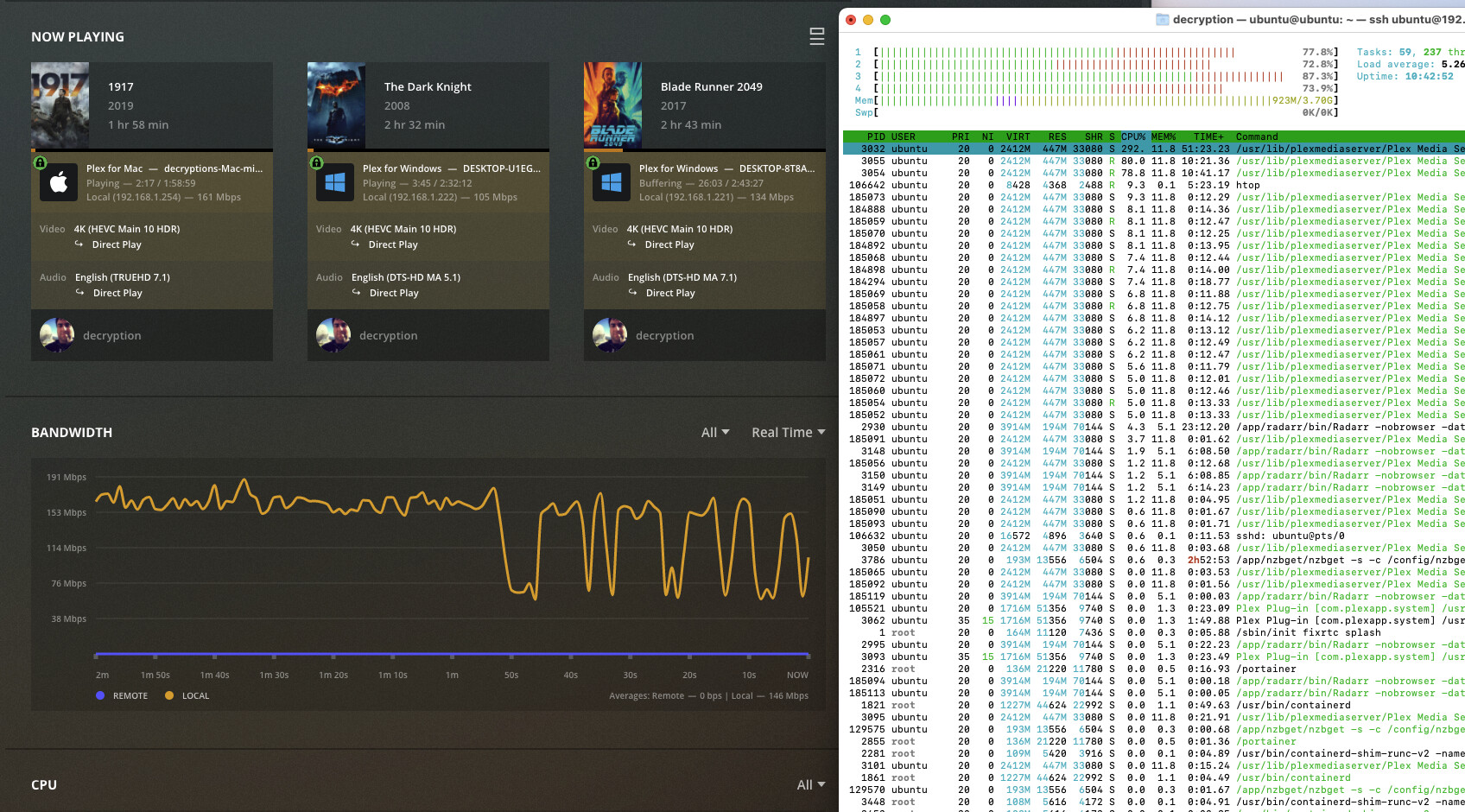Click the htop Uptime value
Image resolution: width=1465 pixels, height=812 pixels.
[x=1429, y=76]
